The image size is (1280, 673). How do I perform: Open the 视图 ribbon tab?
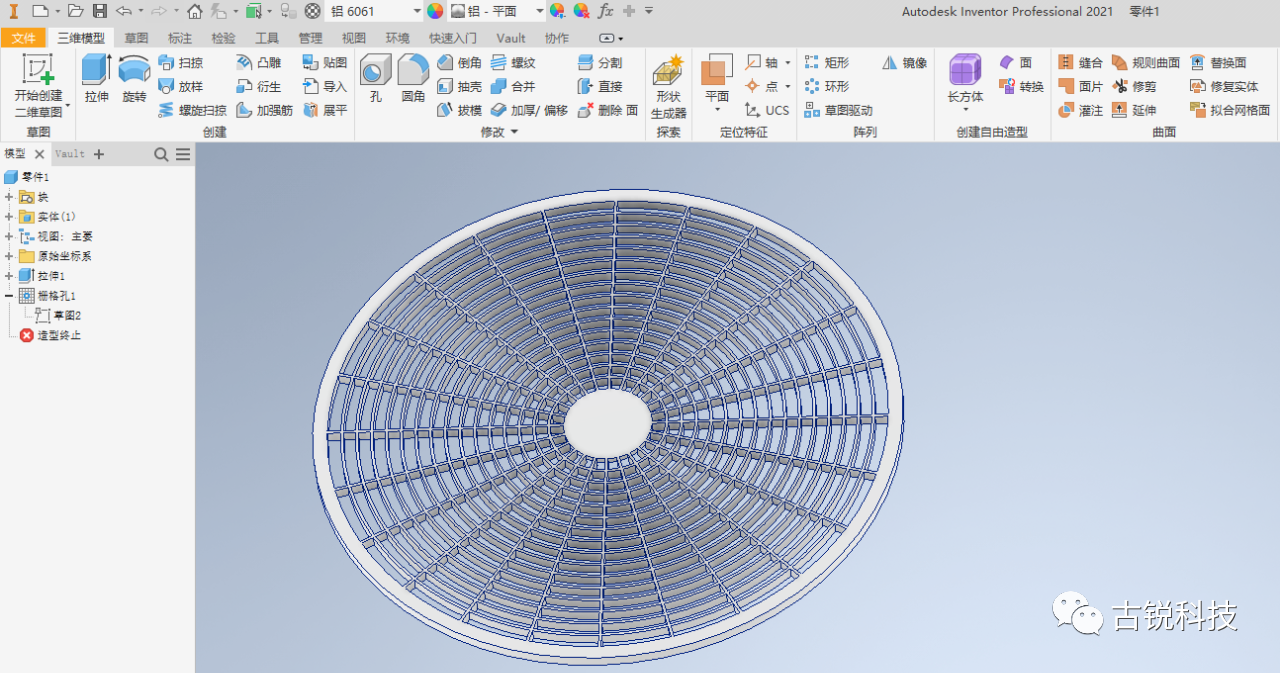pos(354,38)
